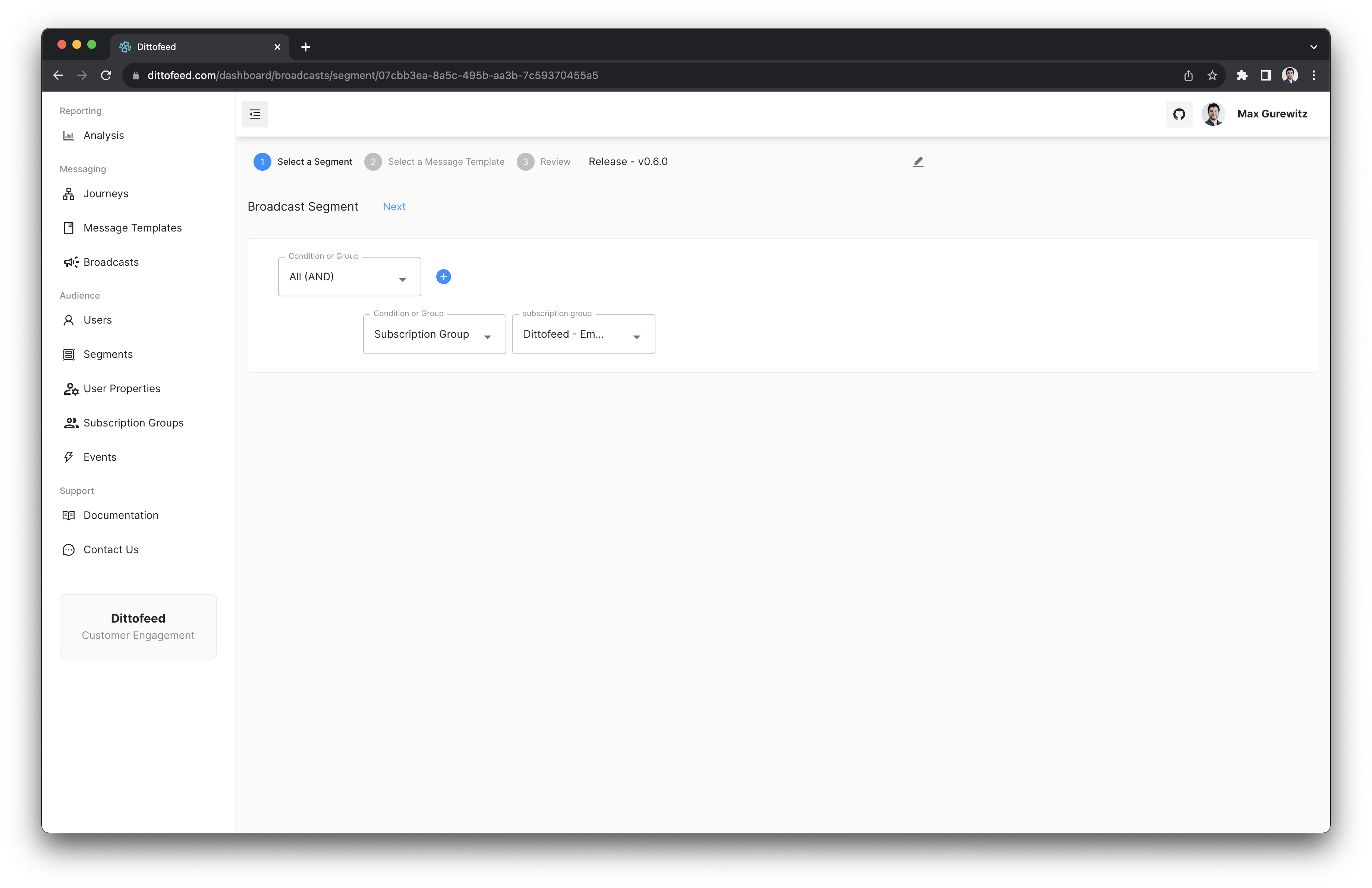Open the browser three-dot menu
1372x888 pixels.
click(x=1314, y=75)
